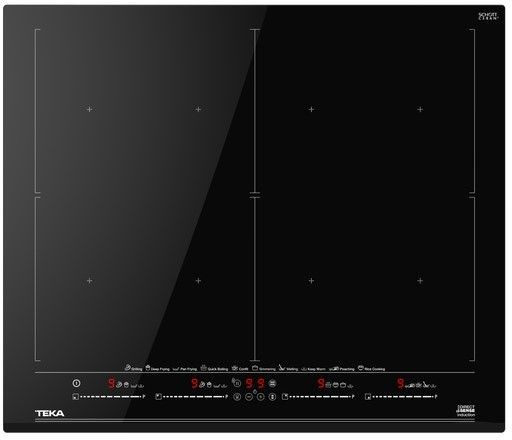This screenshot has width=512, height=440.
Task: Tap the timer plus button
Action: point(261,397)
